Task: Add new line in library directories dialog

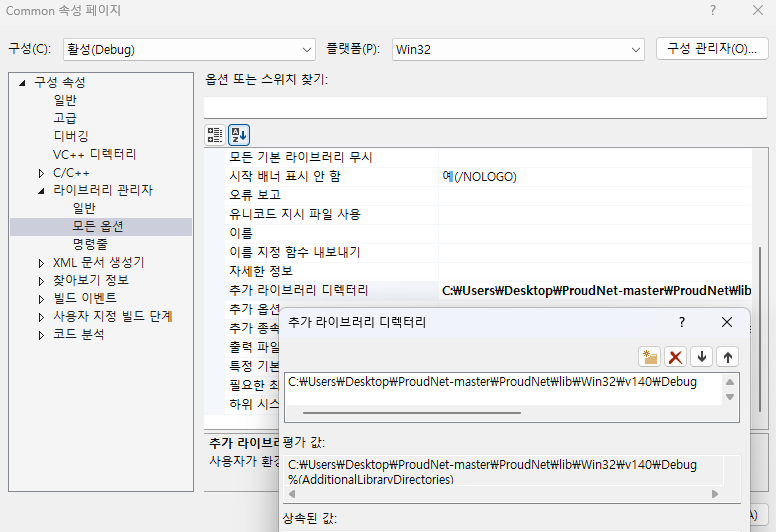Action: click(651, 357)
